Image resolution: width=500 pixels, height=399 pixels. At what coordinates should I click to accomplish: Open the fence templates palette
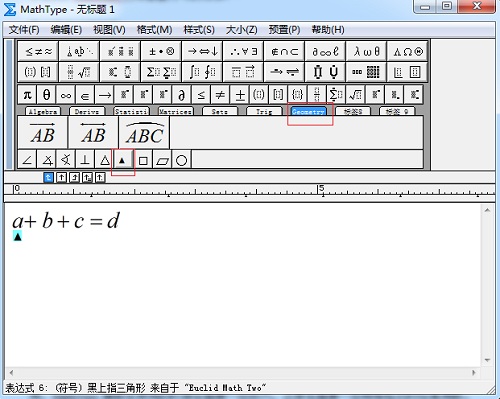tap(38, 72)
